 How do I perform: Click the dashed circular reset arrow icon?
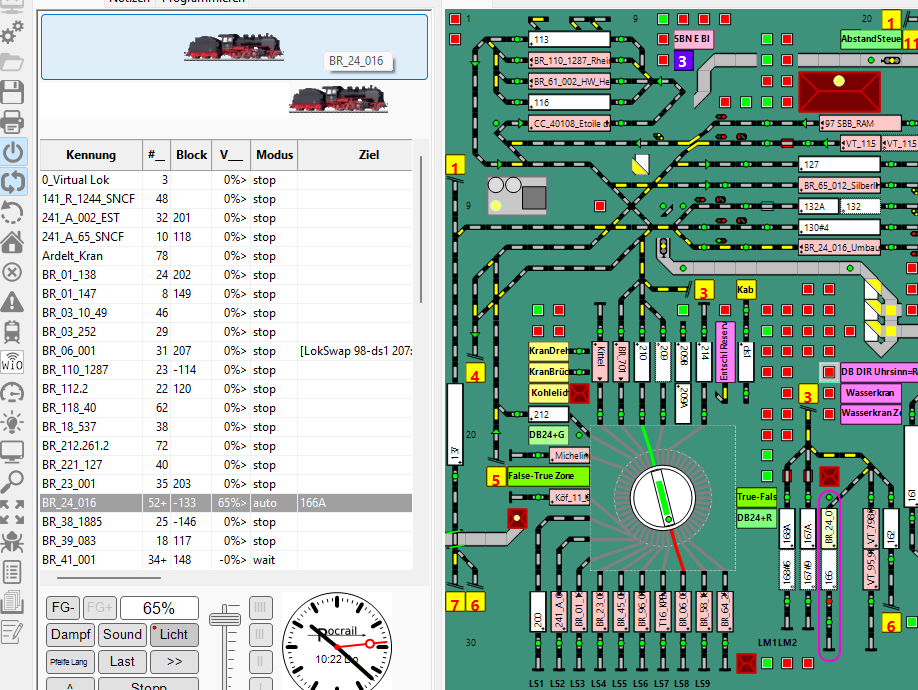point(12,212)
